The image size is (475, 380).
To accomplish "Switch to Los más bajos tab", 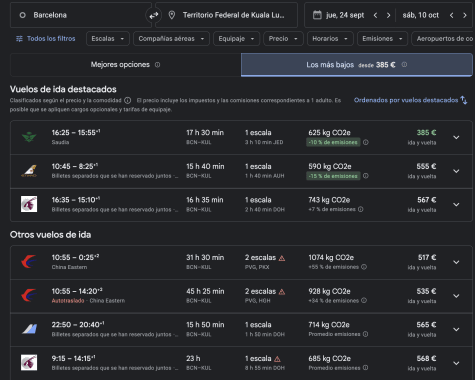I will tap(357, 65).
